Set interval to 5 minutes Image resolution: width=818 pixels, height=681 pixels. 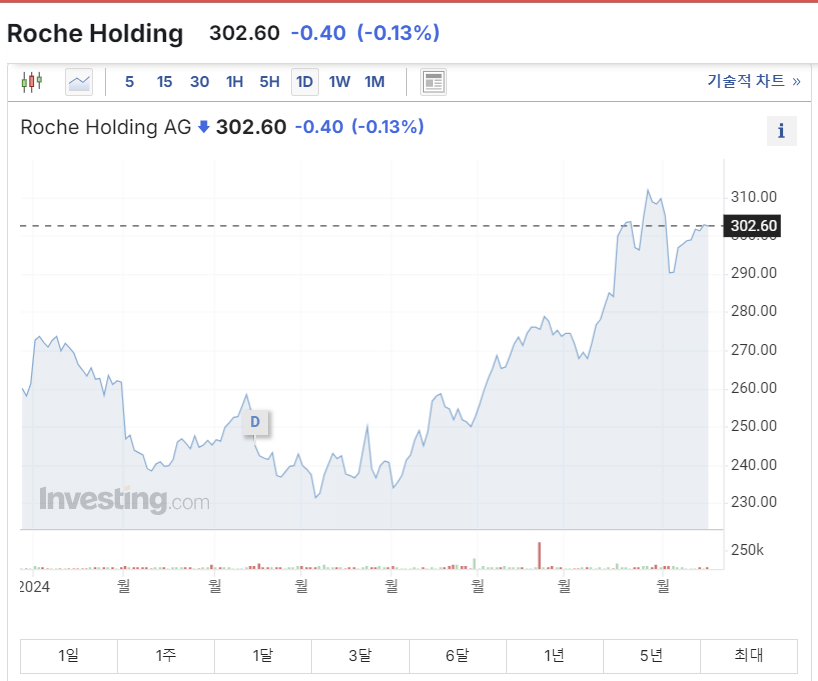tap(129, 82)
